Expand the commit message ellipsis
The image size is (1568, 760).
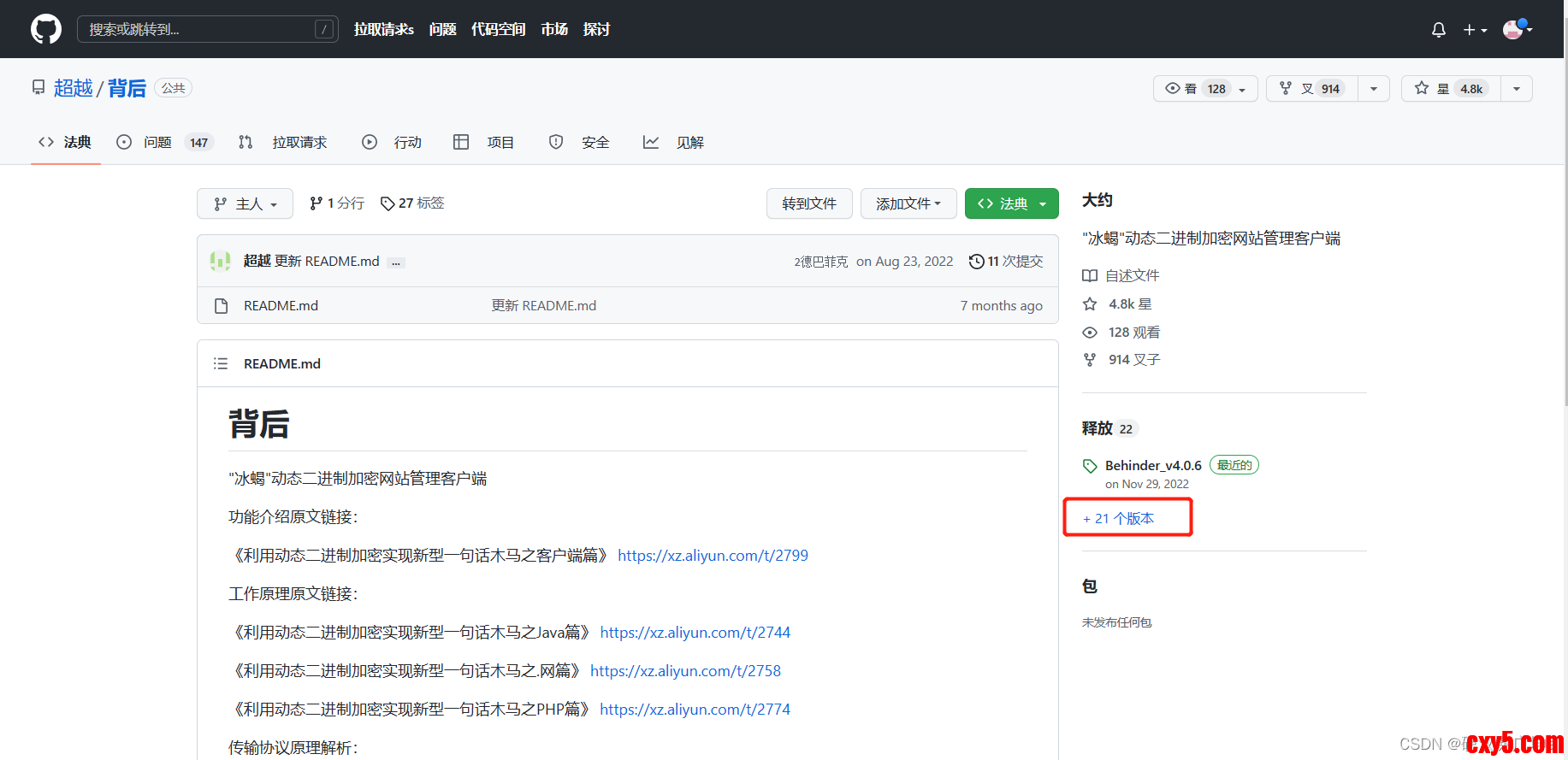point(396,262)
